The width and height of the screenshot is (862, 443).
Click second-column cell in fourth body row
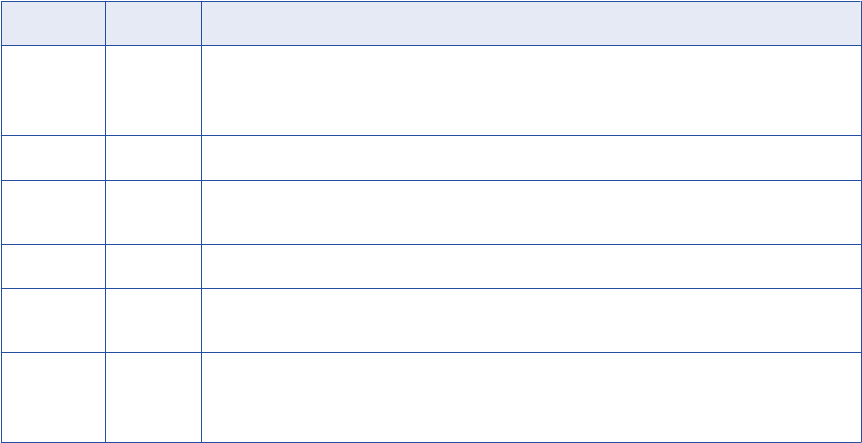(153, 266)
